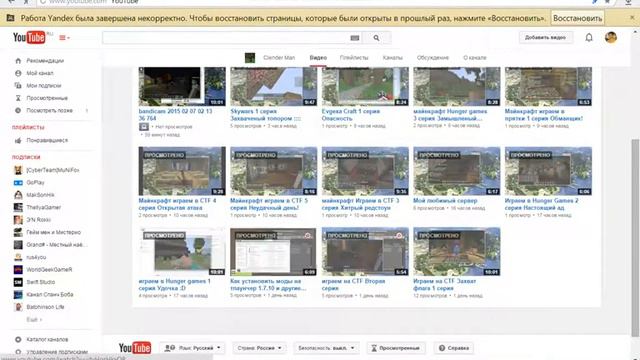Open the CTF Захват флага 1 серия title
The height and width of the screenshot is (360, 640).
444,284
